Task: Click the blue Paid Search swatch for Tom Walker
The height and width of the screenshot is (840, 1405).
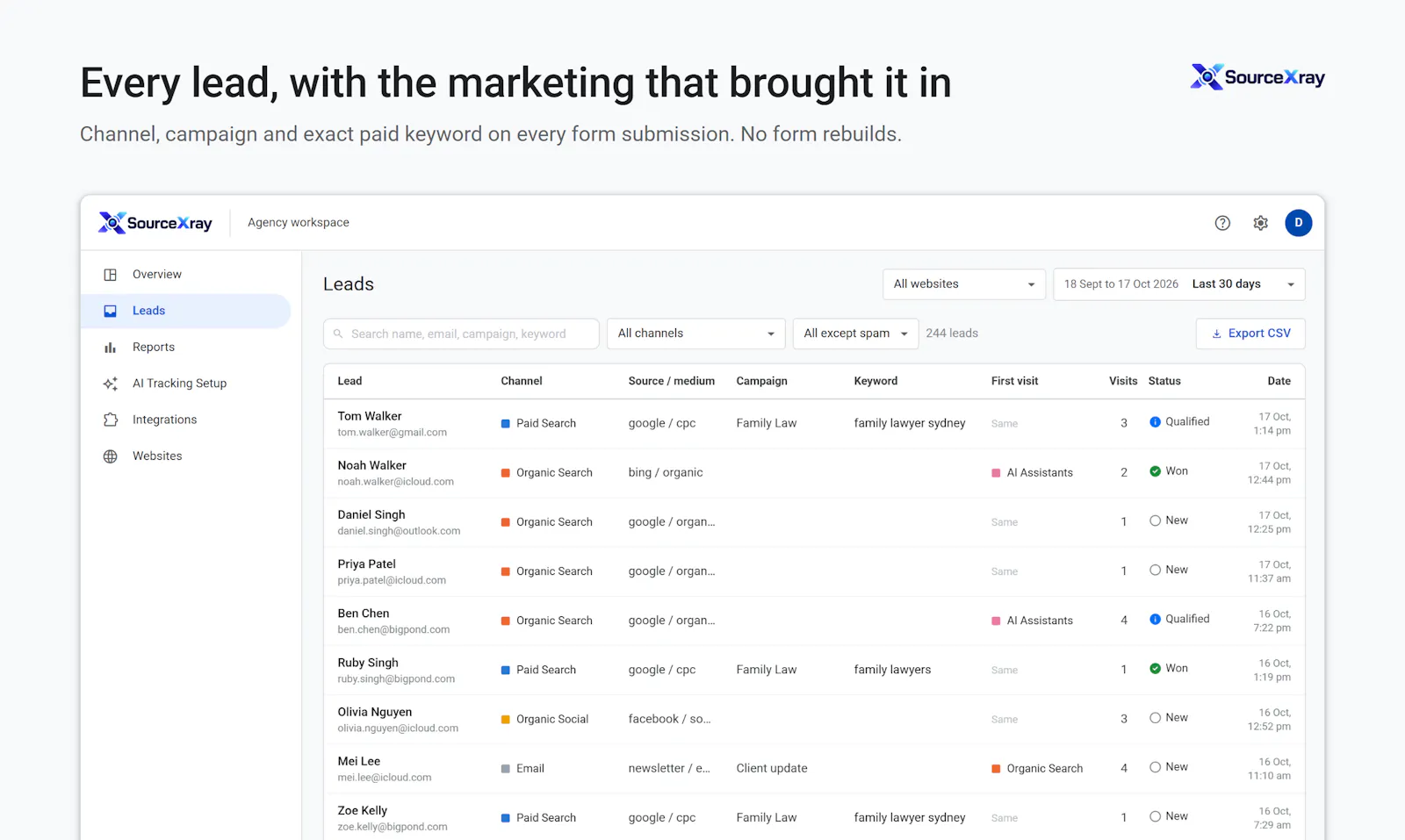Action: [x=506, y=424]
